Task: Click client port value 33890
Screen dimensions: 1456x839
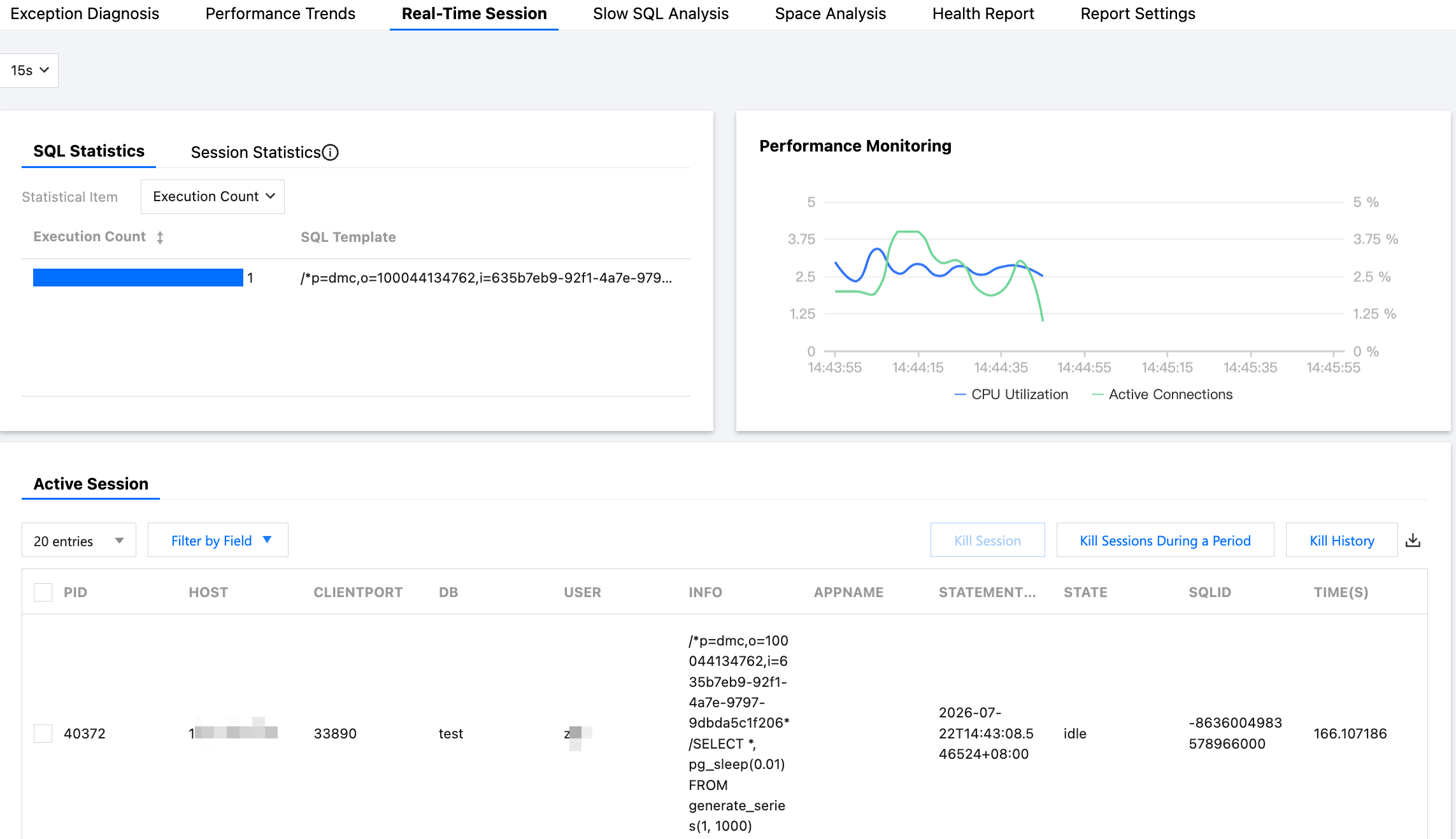Action: 335,733
